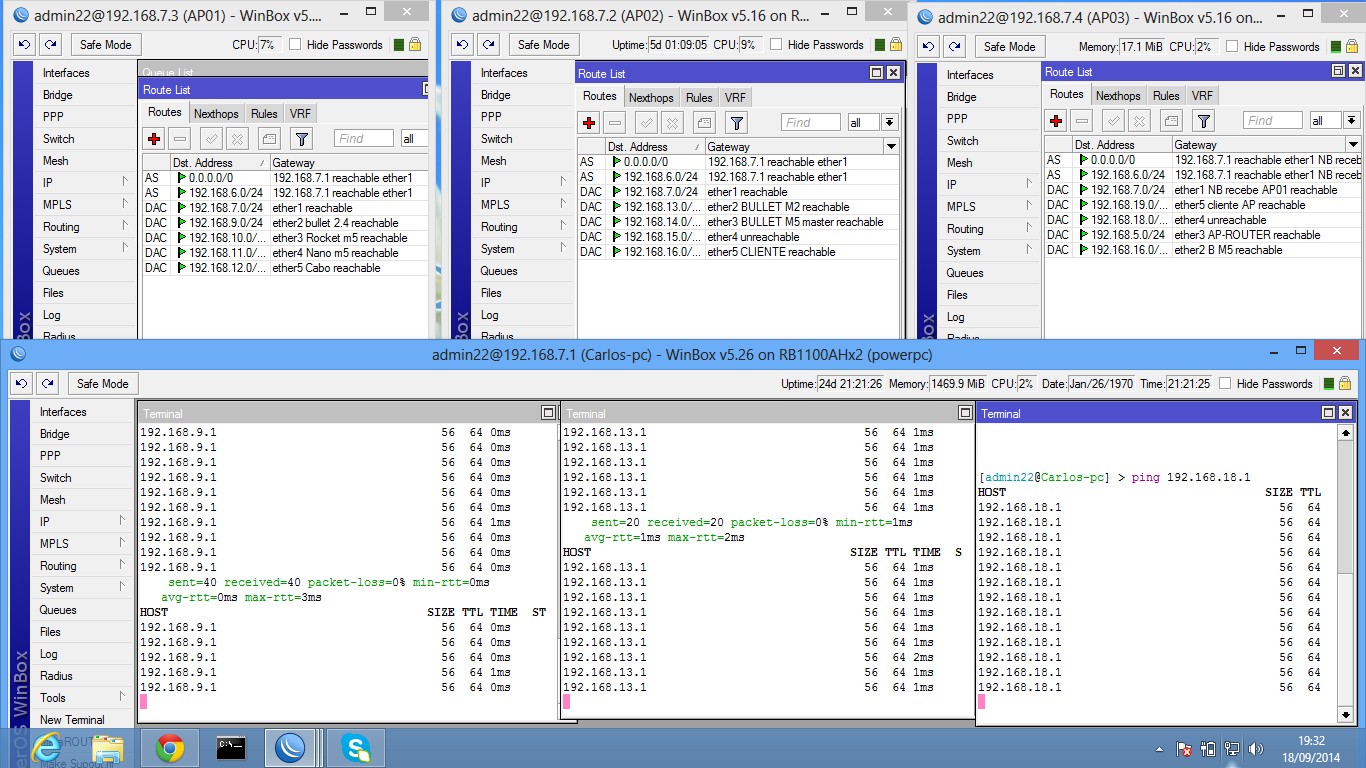Select the VRF tab in AP03 Route List

point(1202,95)
